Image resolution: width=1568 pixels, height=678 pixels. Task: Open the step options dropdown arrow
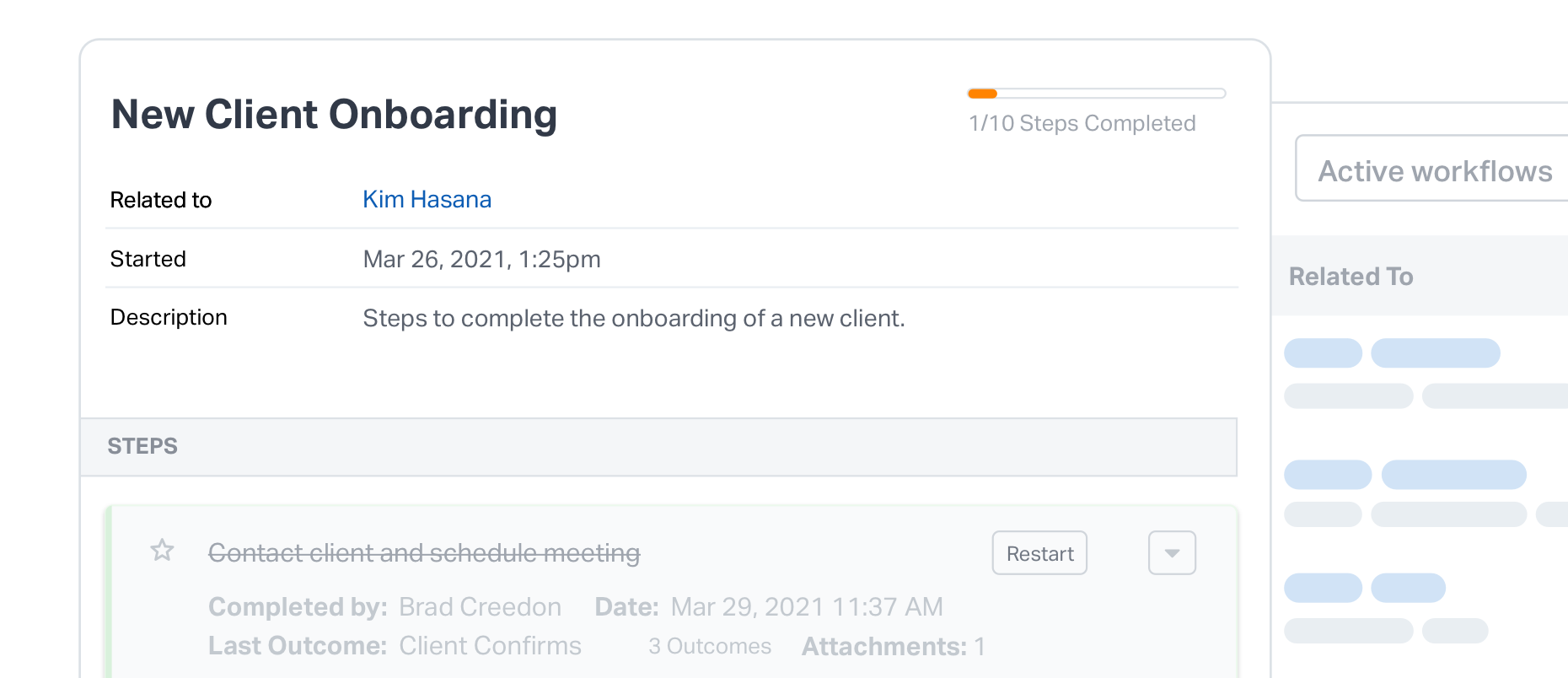pyautogui.click(x=1172, y=553)
